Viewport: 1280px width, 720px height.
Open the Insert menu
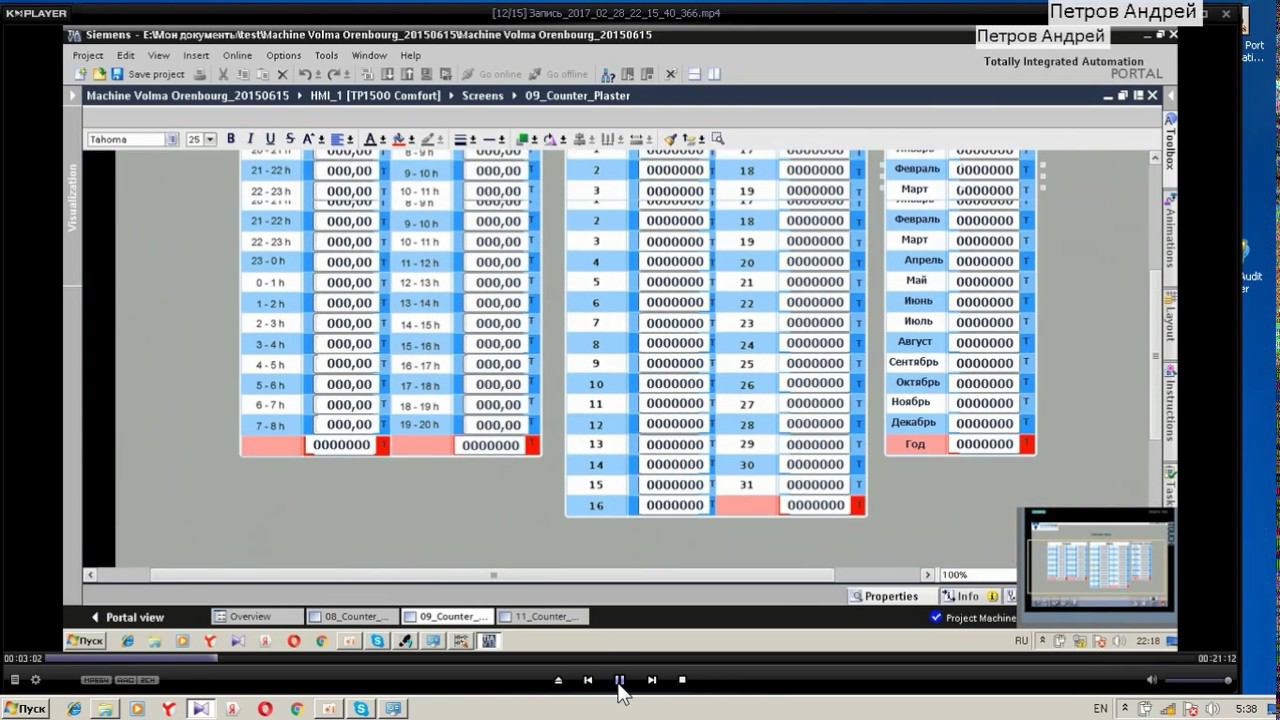tap(196, 56)
